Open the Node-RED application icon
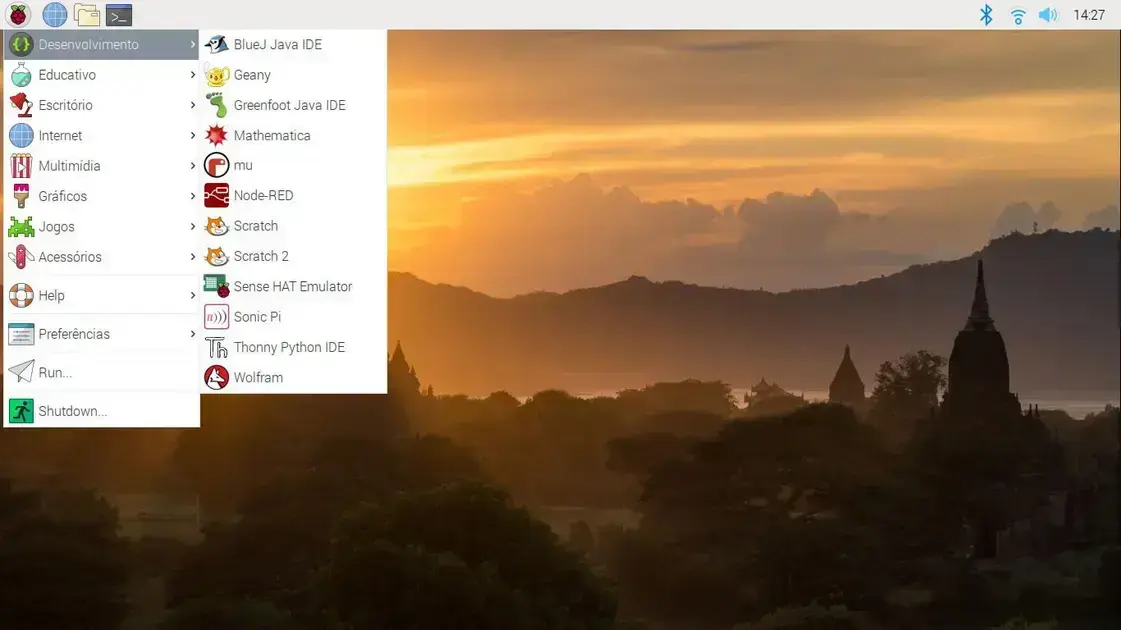1121x630 pixels. [x=216, y=195]
